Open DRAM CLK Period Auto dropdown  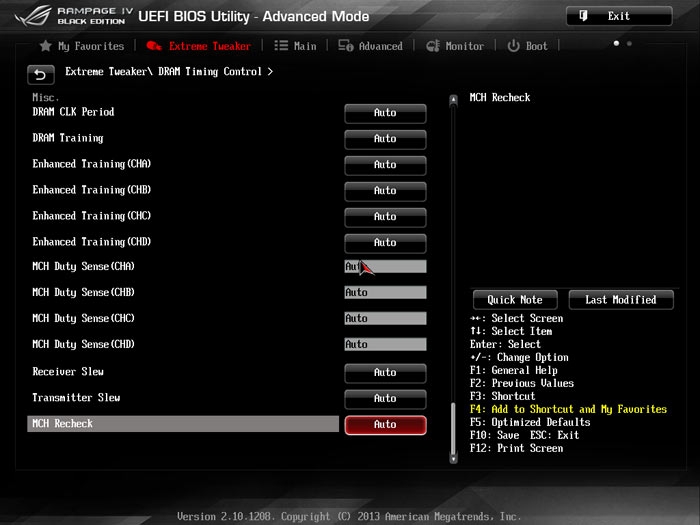pyautogui.click(x=385, y=113)
